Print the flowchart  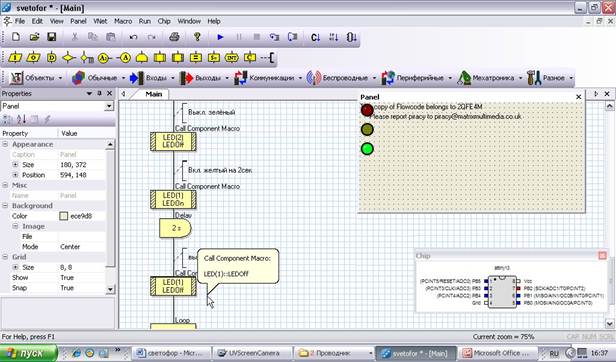click(174, 37)
